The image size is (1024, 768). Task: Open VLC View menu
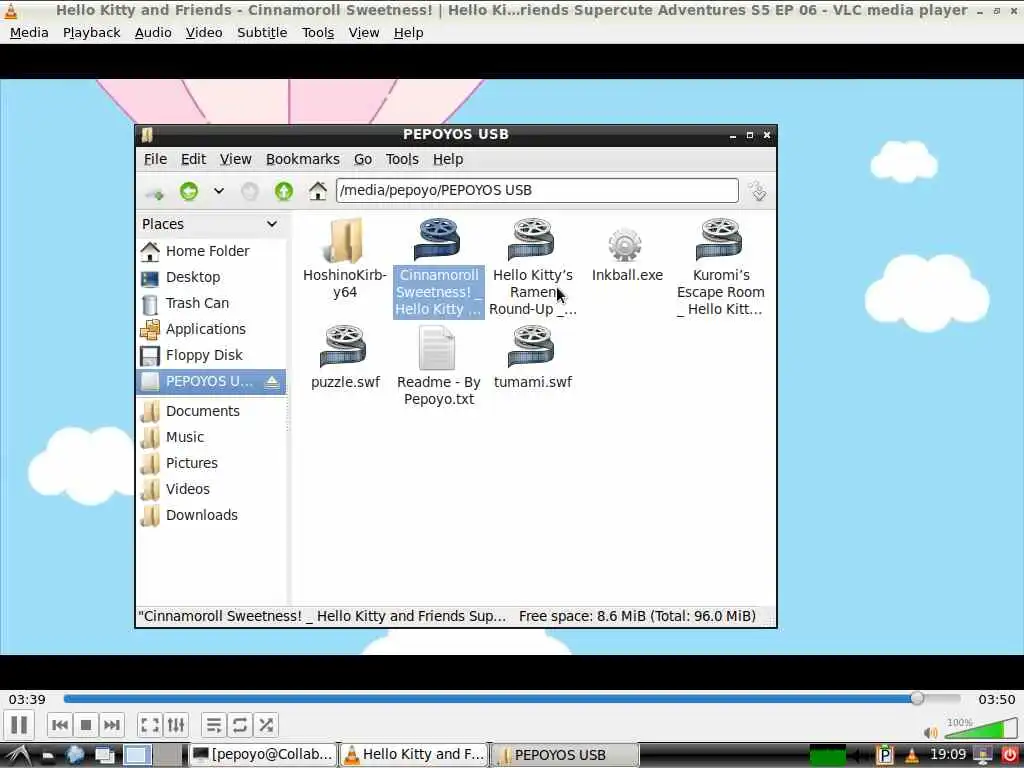(x=364, y=33)
